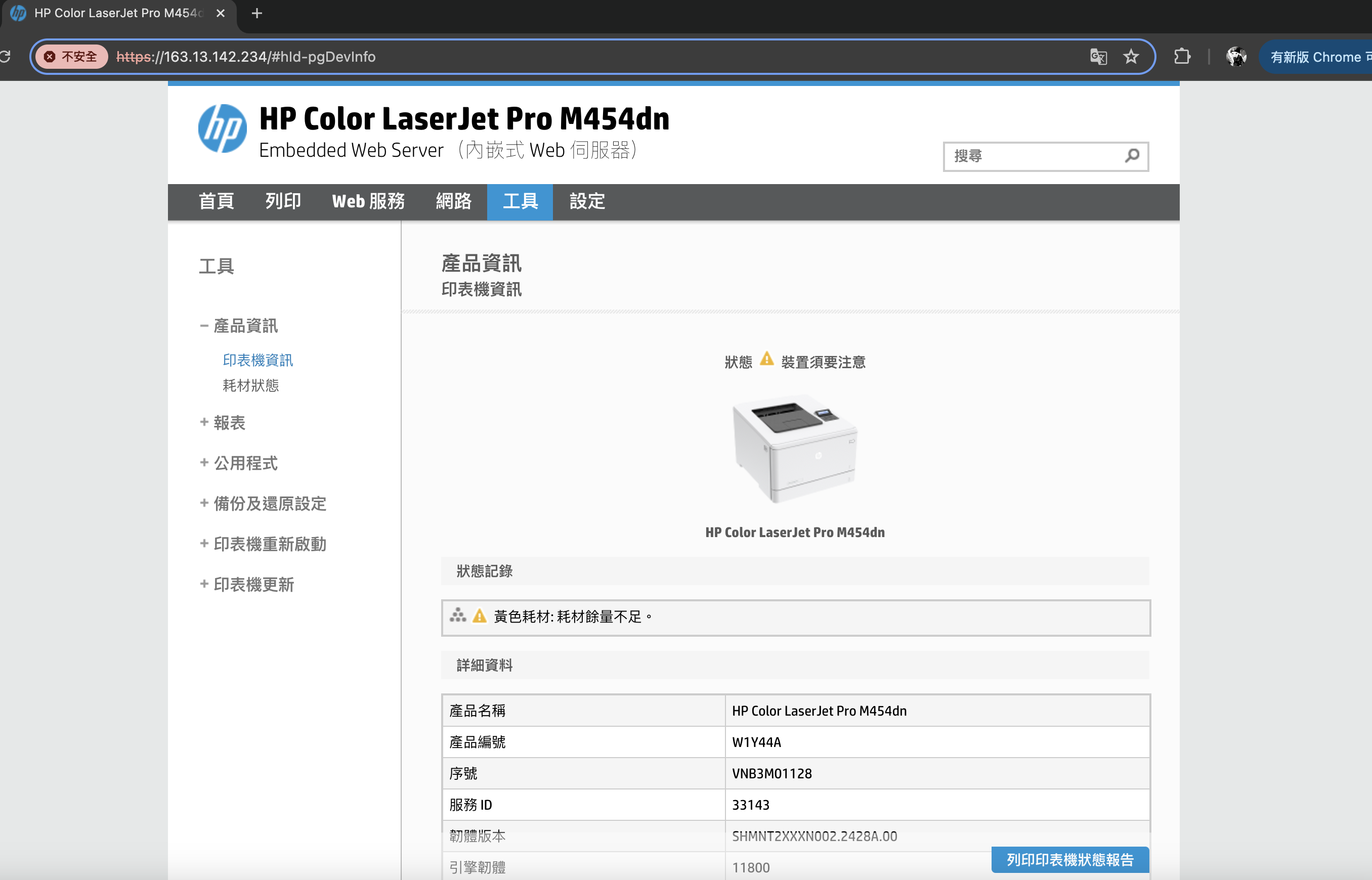The image size is (1372, 880).
Task: Open the 耗材狀態 sidebar link
Action: [x=251, y=386]
